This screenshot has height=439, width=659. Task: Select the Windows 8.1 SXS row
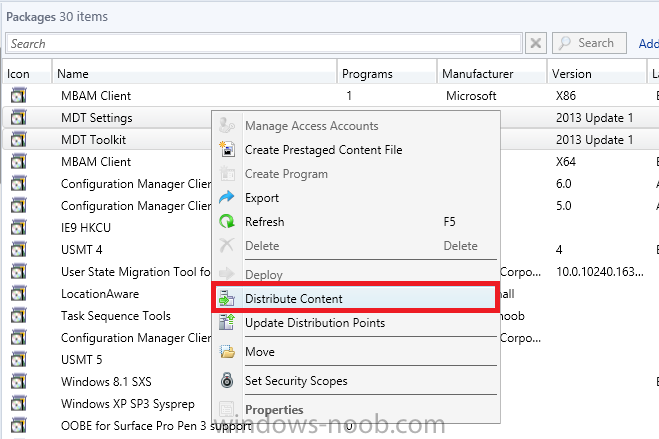coord(106,381)
